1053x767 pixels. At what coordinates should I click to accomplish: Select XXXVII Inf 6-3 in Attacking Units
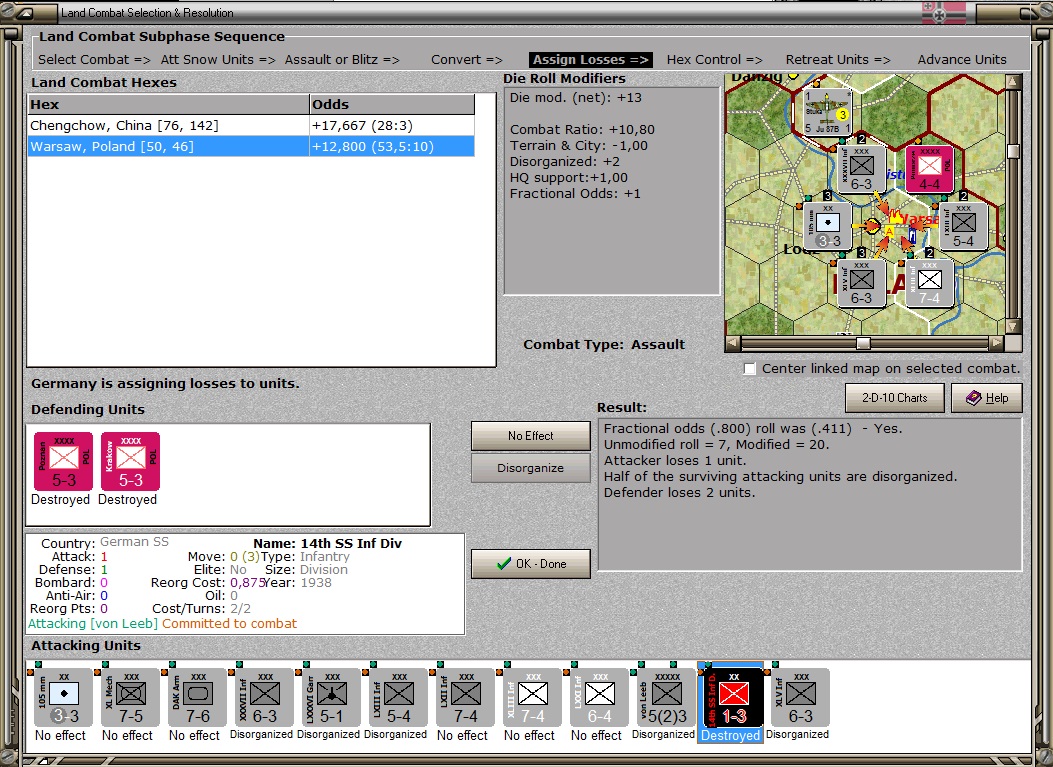click(265, 698)
